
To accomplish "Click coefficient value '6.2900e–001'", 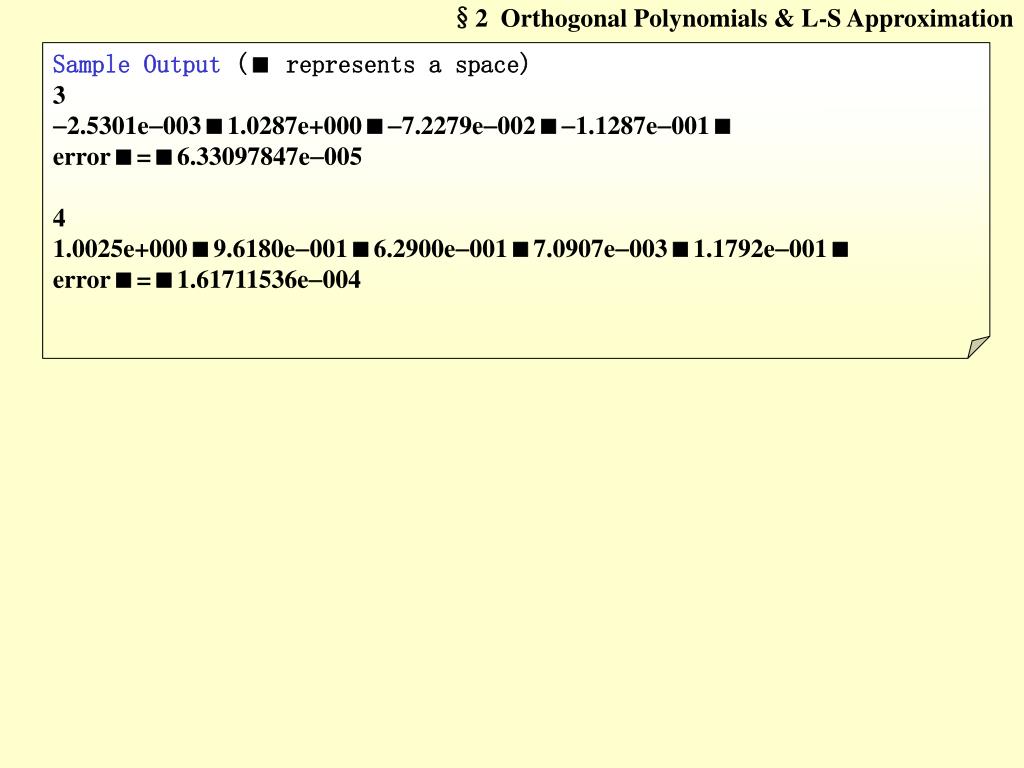I will point(440,249).
